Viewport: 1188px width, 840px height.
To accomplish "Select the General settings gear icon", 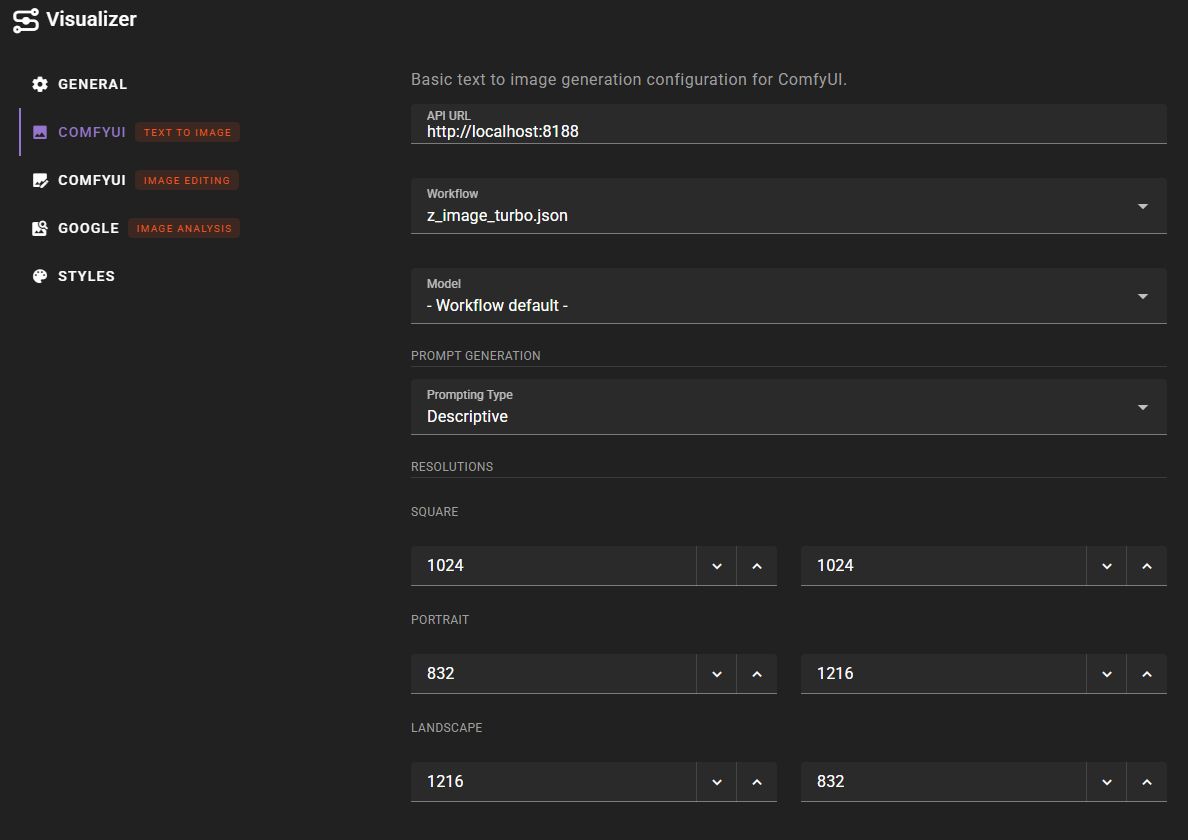I will coord(39,84).
